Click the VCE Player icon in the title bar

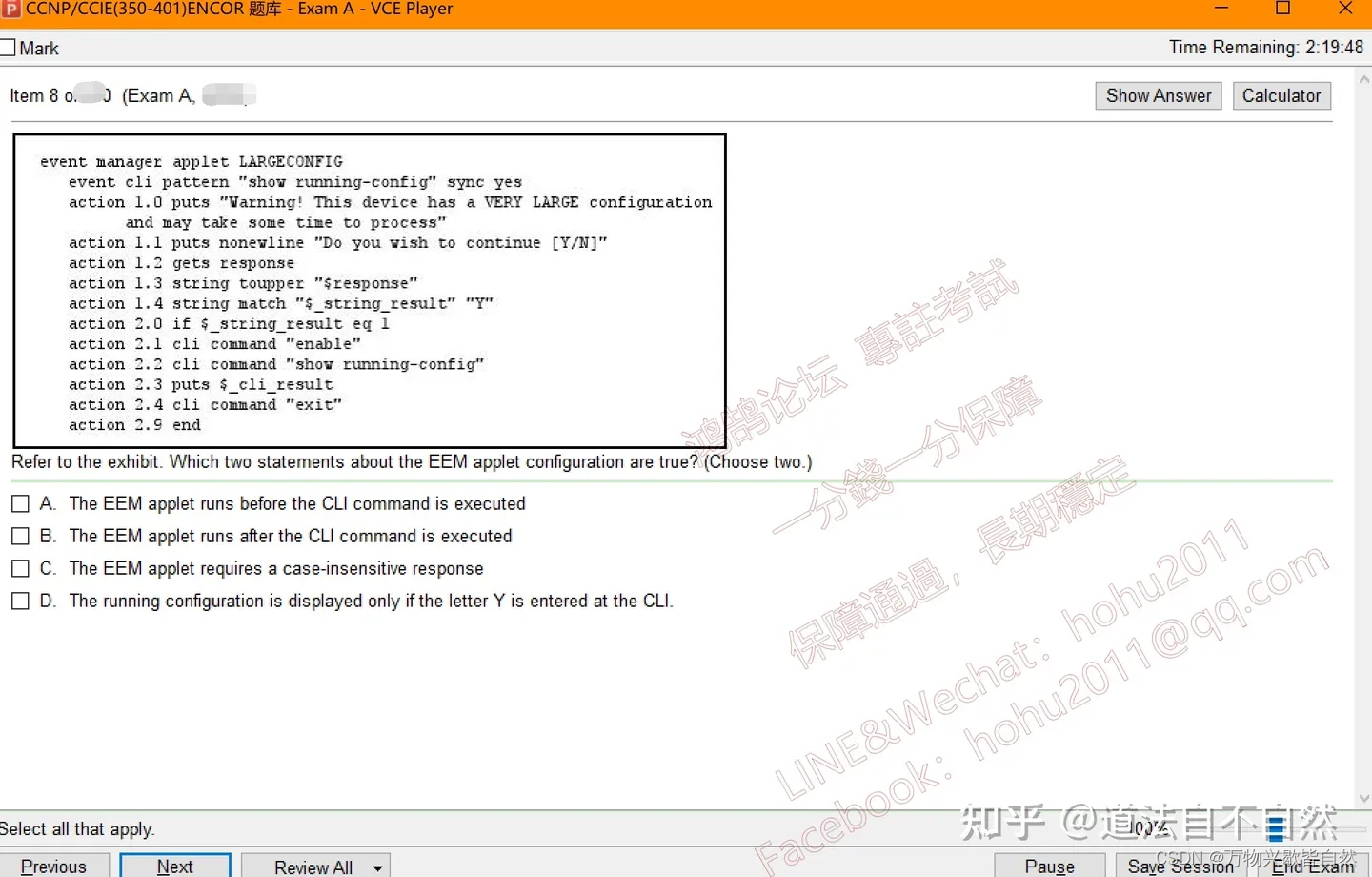point(11,10)
